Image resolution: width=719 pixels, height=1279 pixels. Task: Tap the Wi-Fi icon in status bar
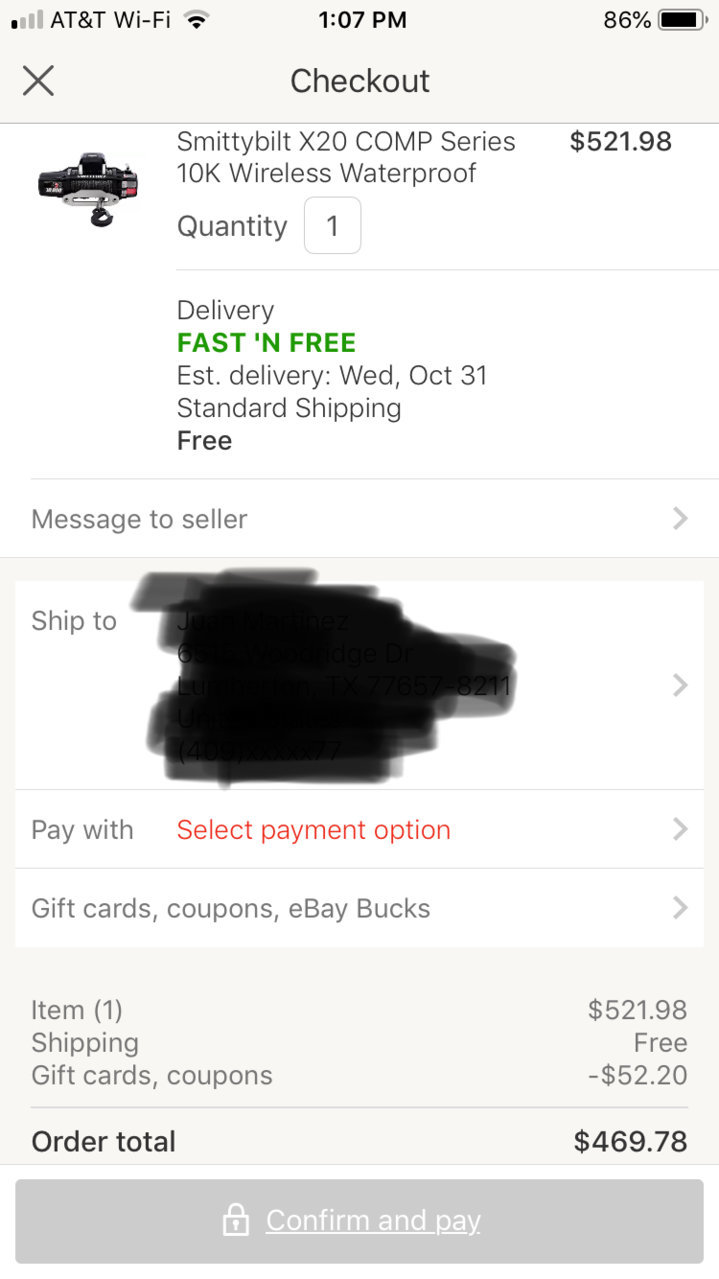click(x=197, y=20)
